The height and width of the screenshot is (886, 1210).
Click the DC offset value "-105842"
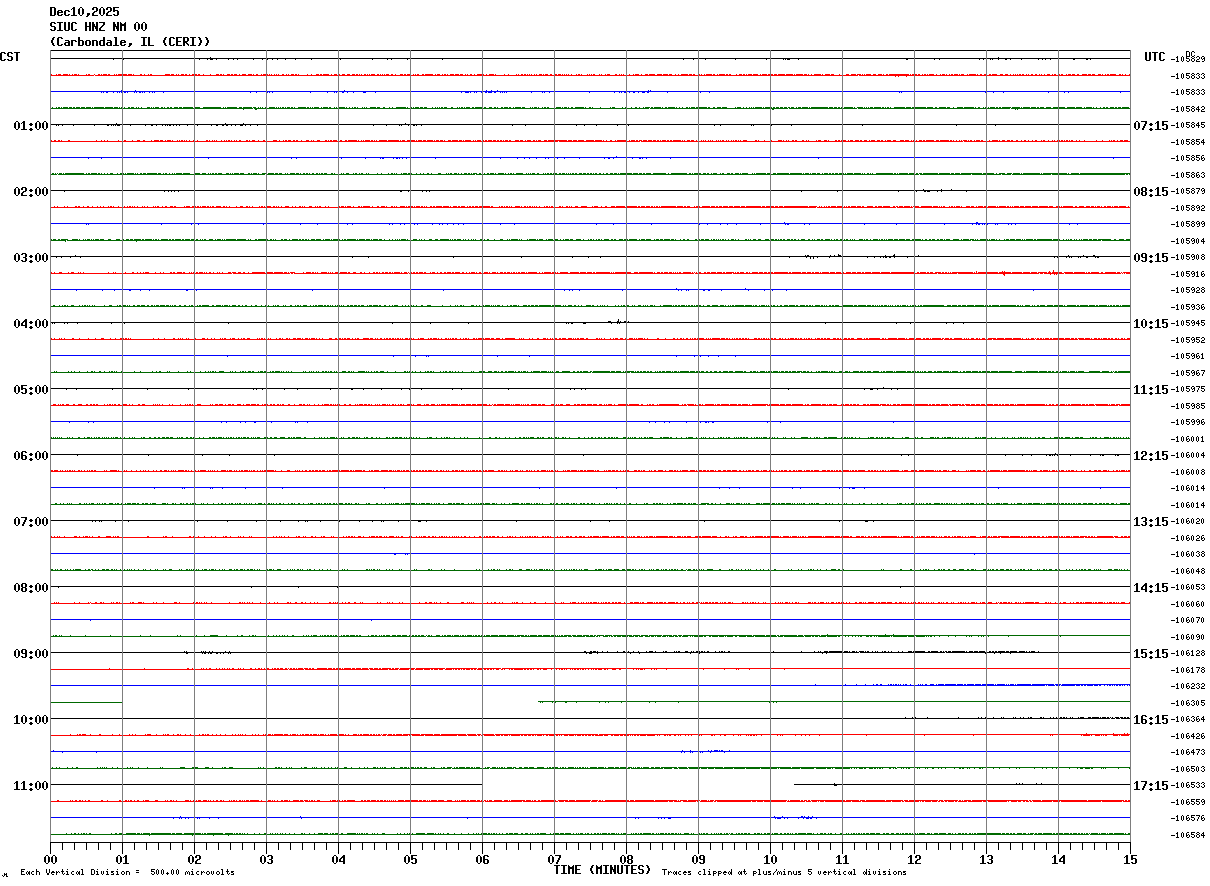[x=1189, y=109]
